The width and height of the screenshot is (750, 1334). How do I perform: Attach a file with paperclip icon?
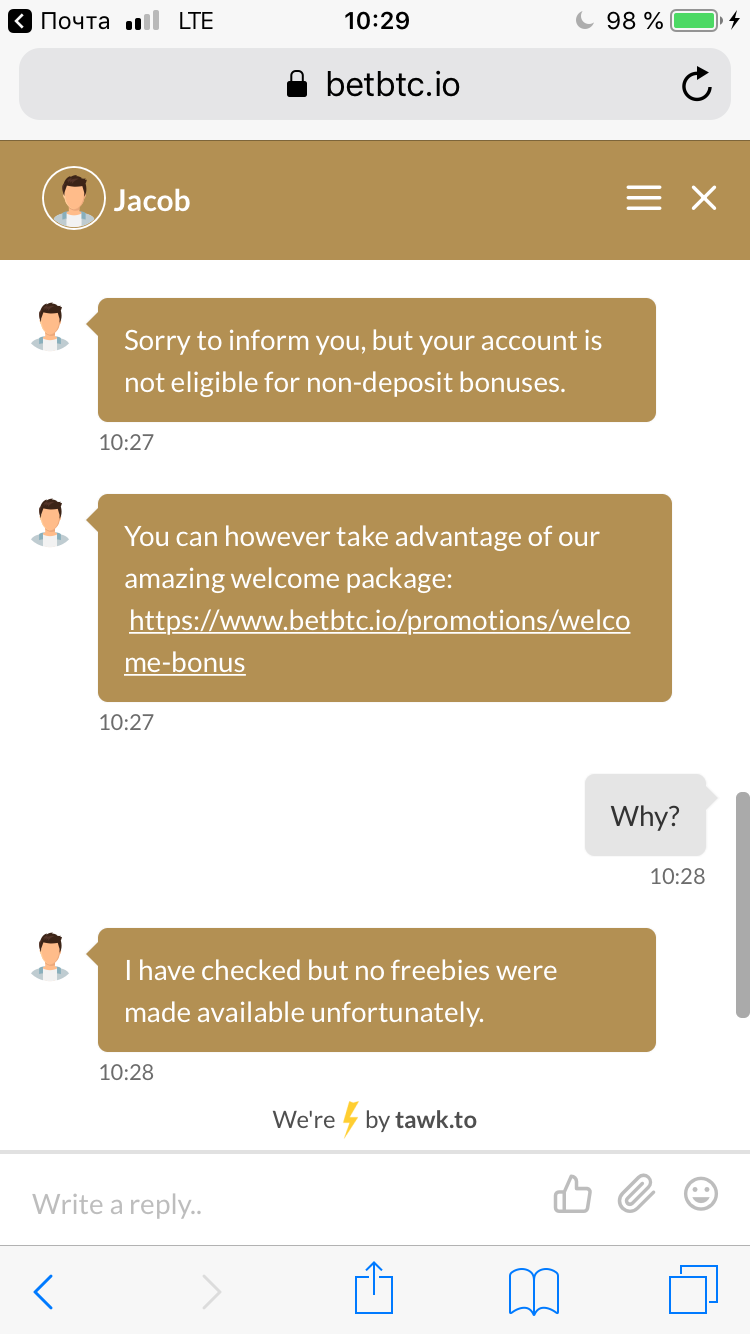point(635,1194)
